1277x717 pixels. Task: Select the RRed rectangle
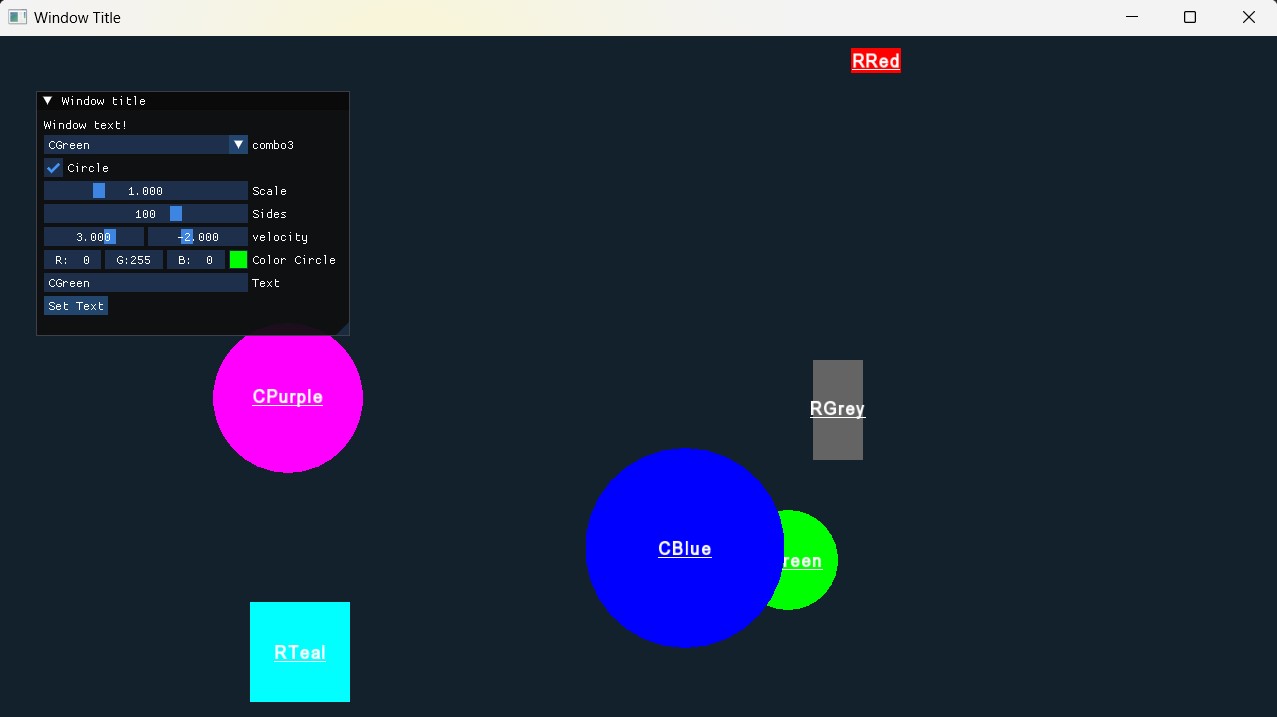click(x=876, y=61)
